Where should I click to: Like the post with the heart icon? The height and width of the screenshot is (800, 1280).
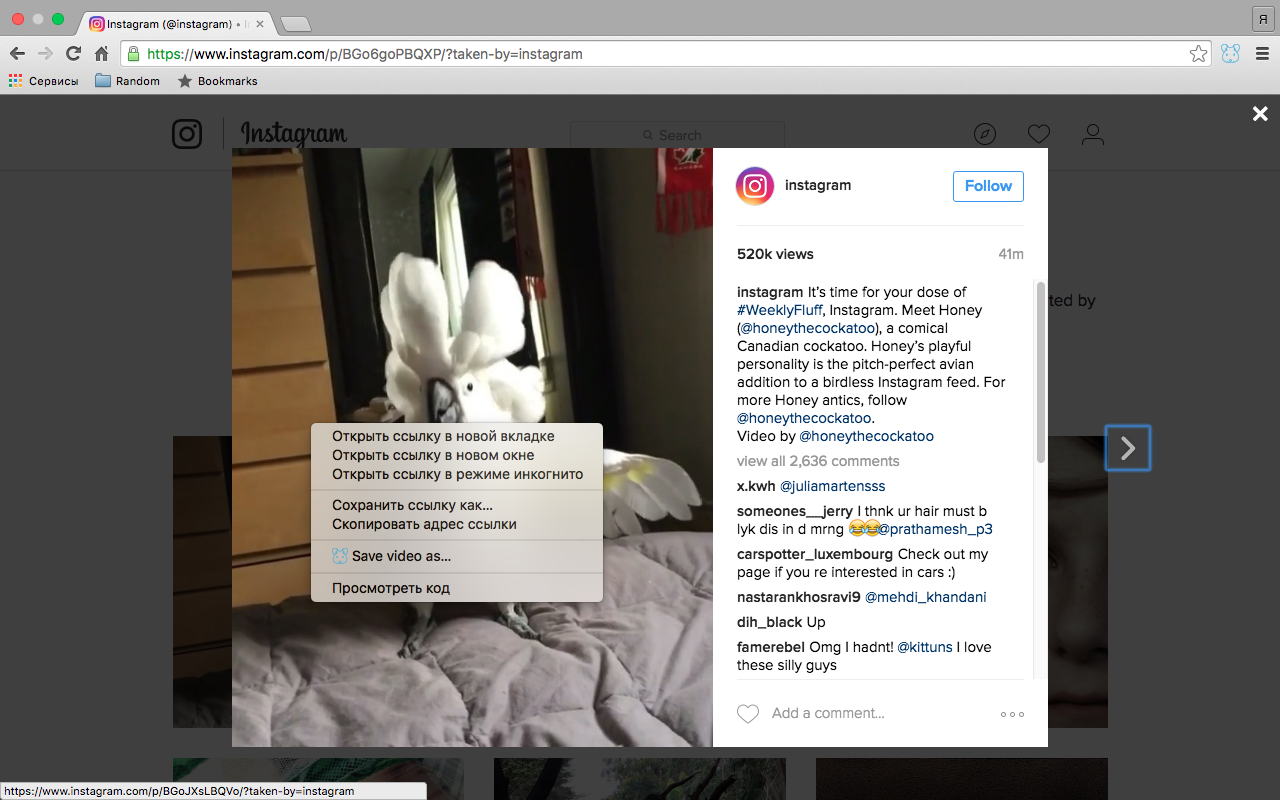(748, 714)
